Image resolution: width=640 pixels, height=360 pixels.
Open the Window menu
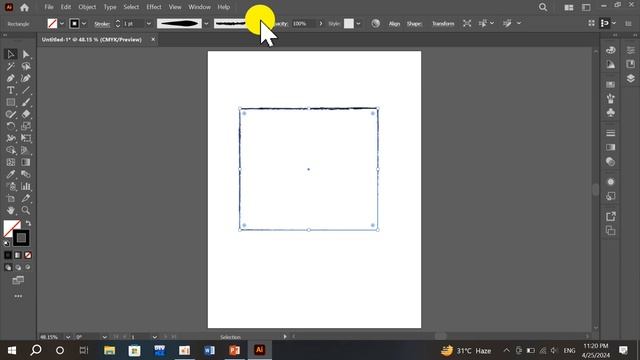(x=200, y=7)
